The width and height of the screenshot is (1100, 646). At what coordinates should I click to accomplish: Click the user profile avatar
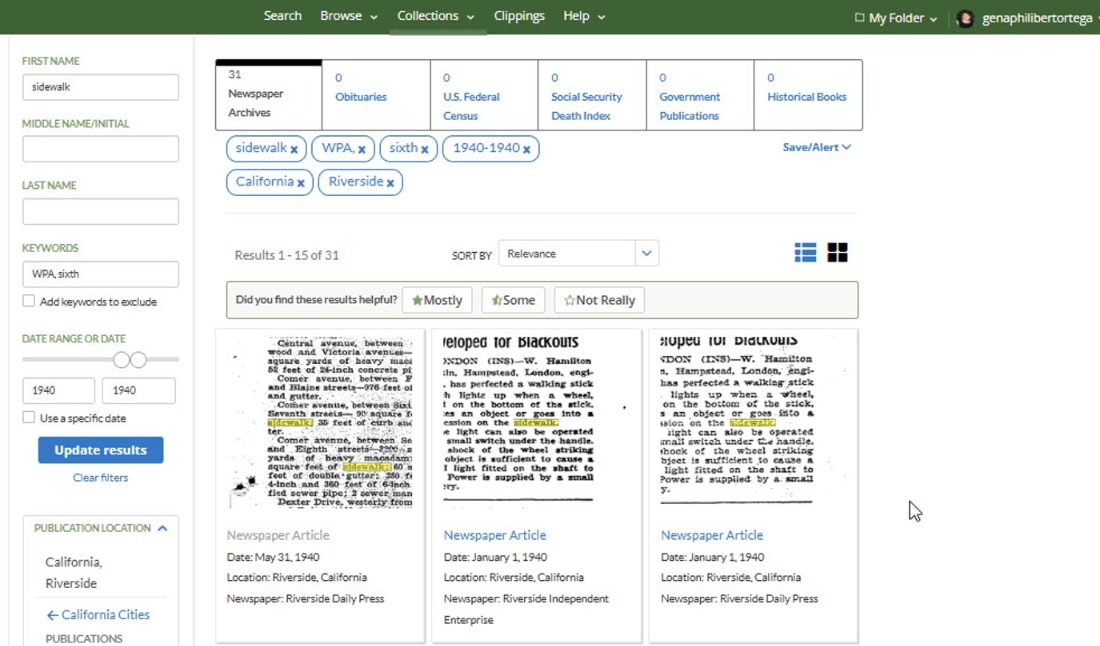[965, 18]
